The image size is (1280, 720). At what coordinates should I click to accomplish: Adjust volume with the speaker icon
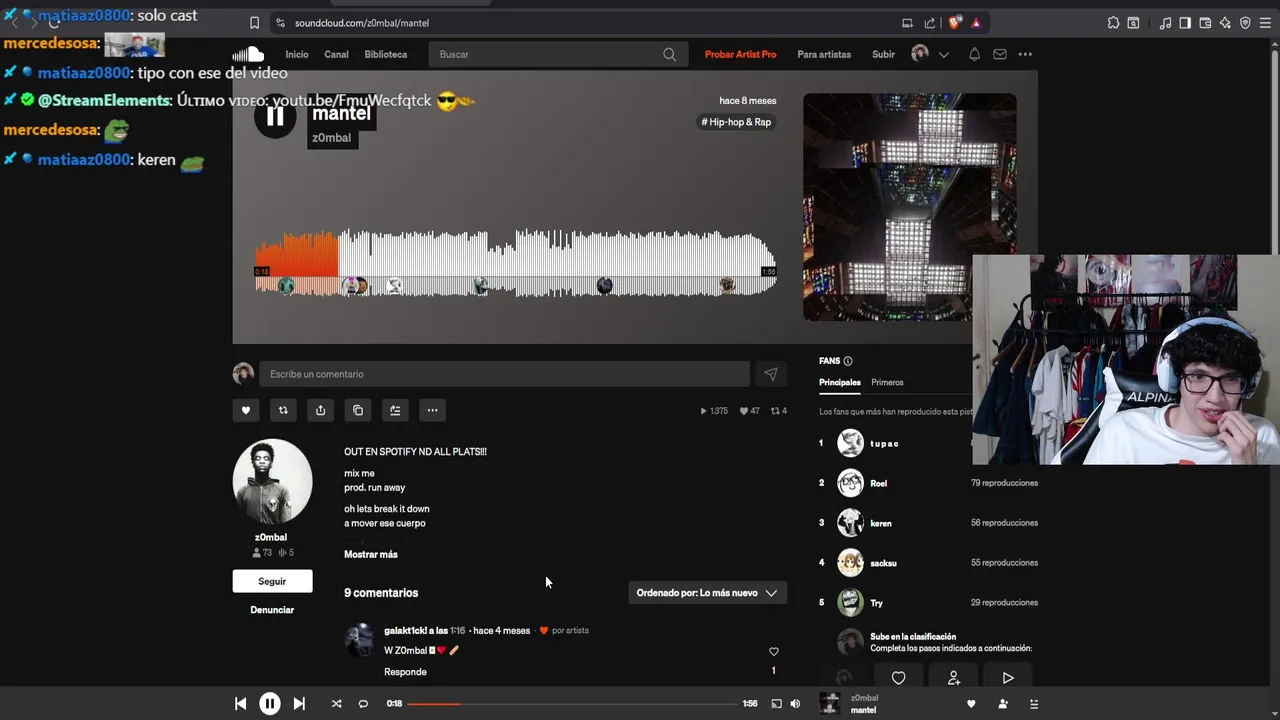tap(795, 704)
